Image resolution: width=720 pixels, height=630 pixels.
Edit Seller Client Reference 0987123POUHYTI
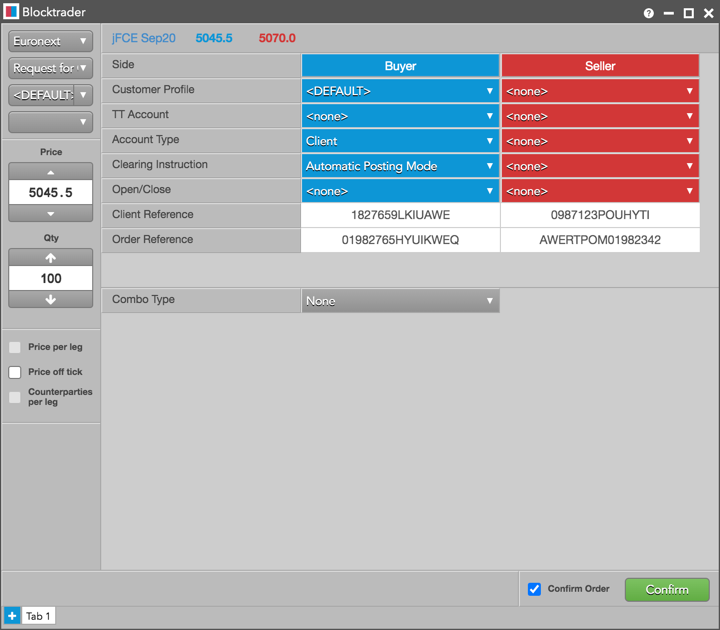600,215
